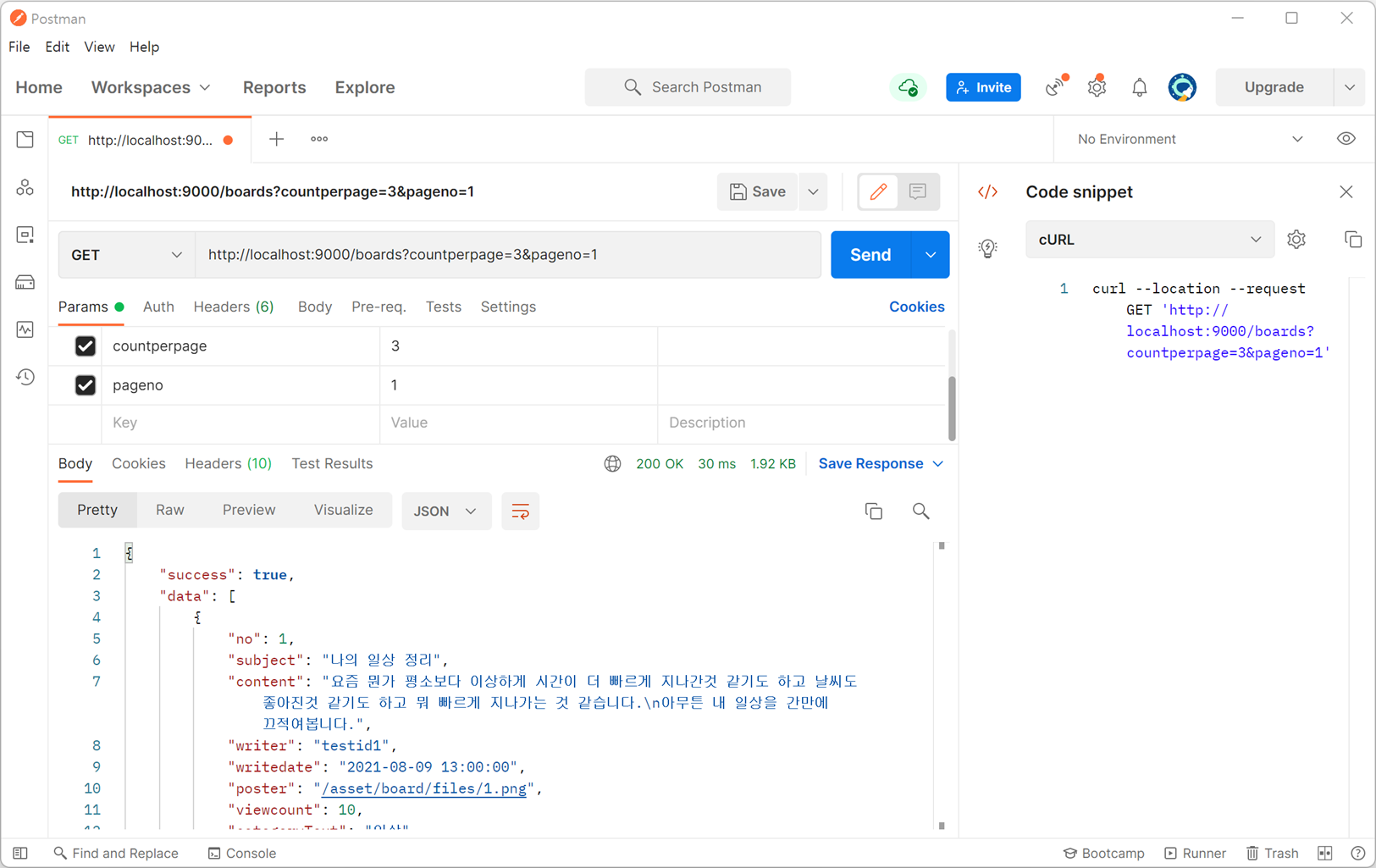1376x868 pixels.
Task: Expand the Save options arrow
Action: [x=814, y=191]
